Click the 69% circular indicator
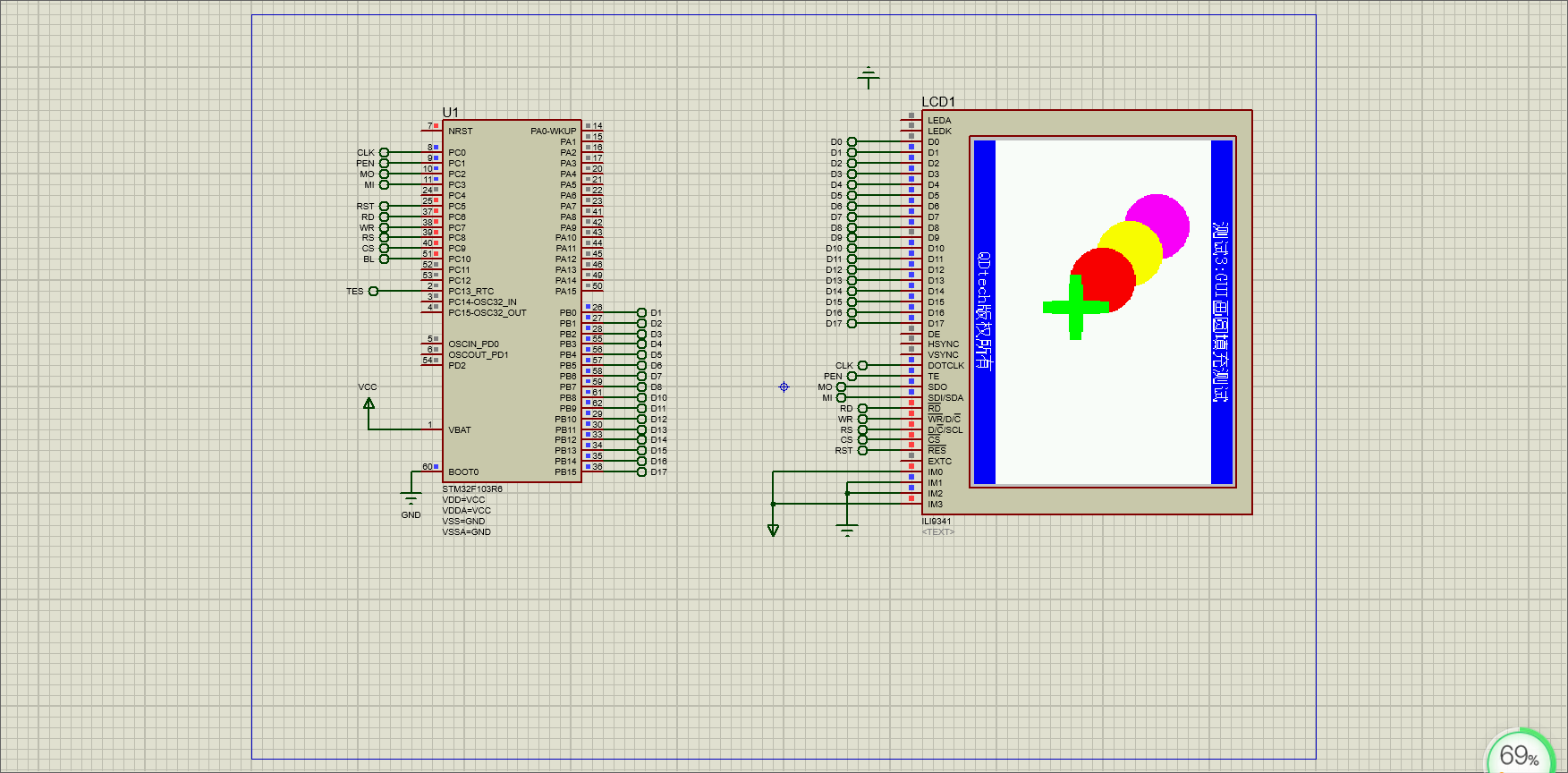 coord(1519,755)
